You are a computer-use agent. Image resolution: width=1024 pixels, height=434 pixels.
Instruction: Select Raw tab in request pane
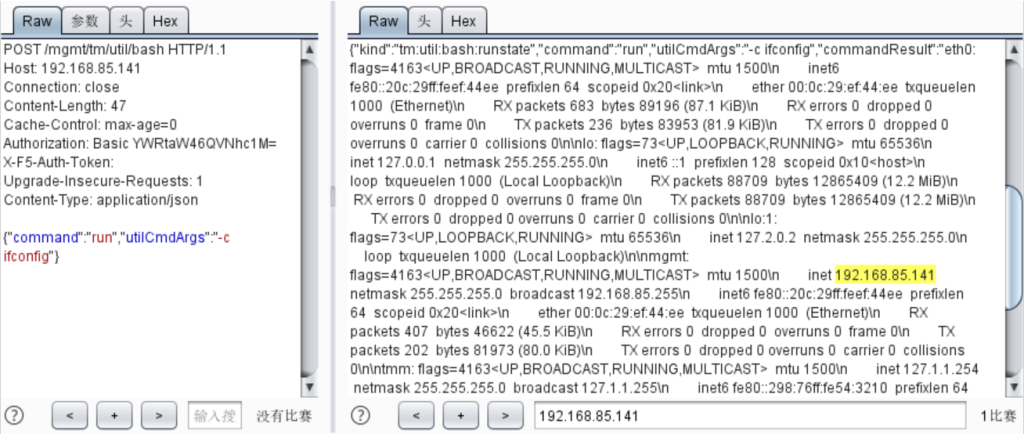tap(37, 21)
